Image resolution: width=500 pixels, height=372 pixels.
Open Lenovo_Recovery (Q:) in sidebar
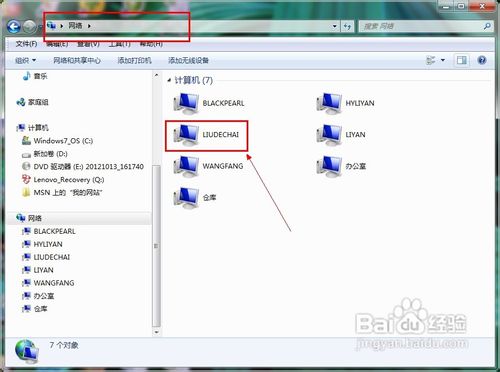coord(63,180)
